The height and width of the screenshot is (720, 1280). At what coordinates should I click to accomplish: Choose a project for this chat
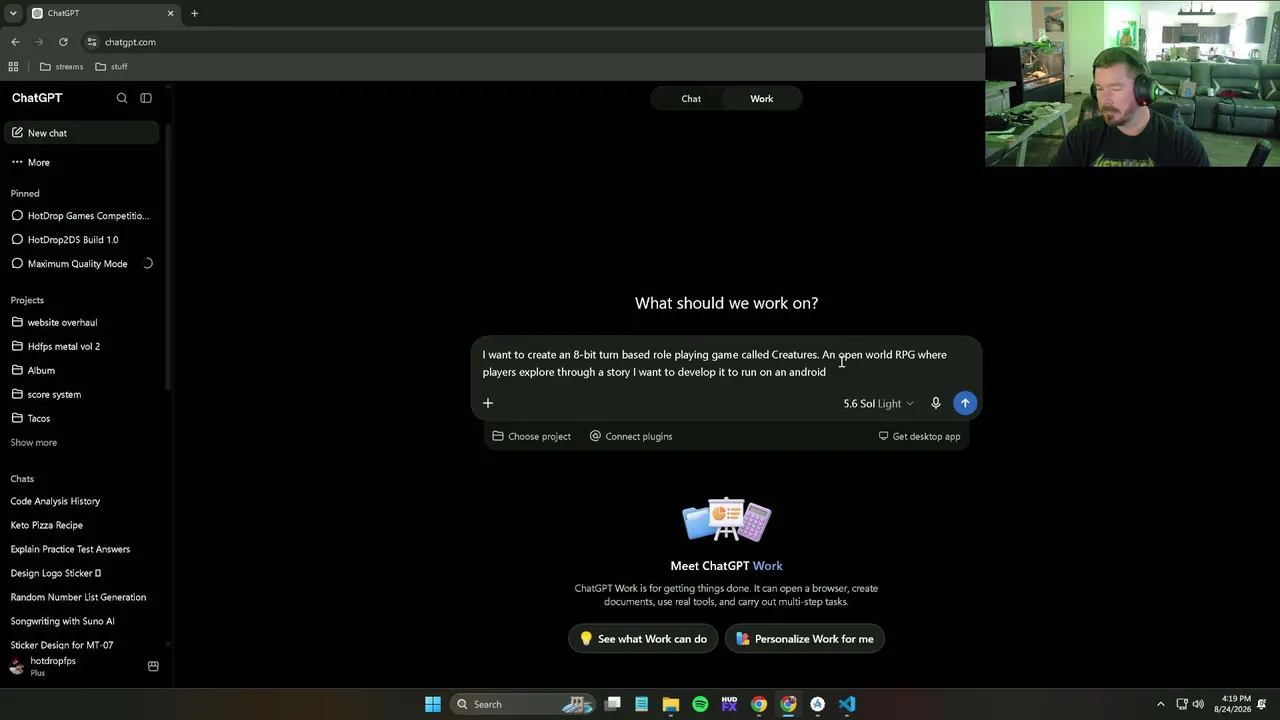click(x=532, y=436)
